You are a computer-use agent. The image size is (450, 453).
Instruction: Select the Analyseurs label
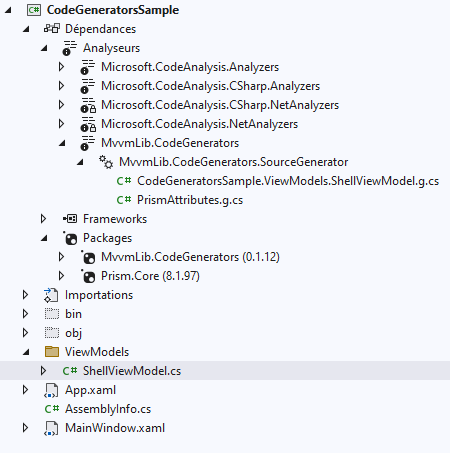pyautogui.click(x=111, y=48)
